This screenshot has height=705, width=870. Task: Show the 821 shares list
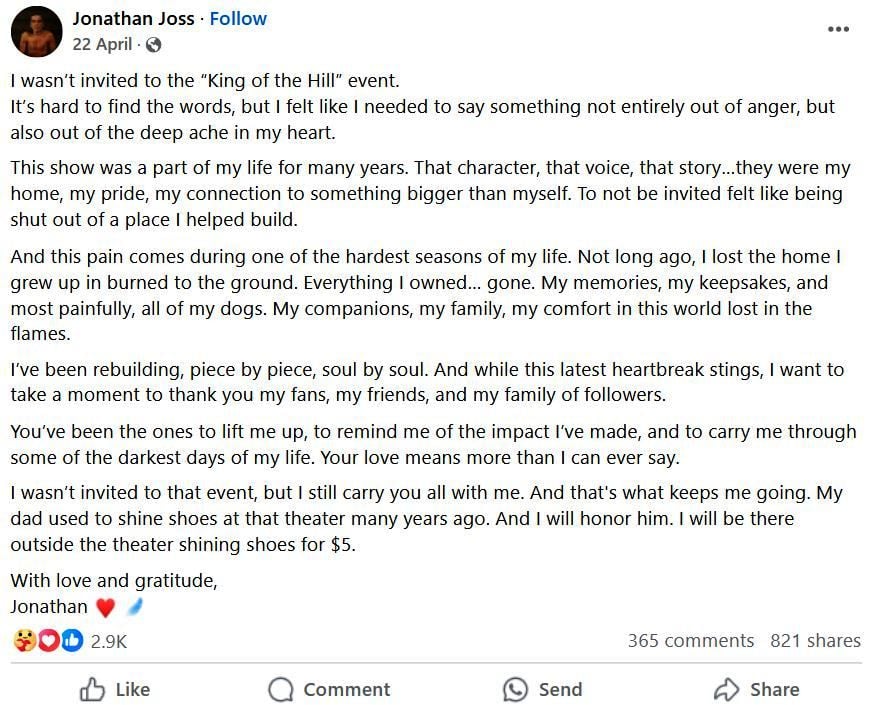tap(815, 641)
